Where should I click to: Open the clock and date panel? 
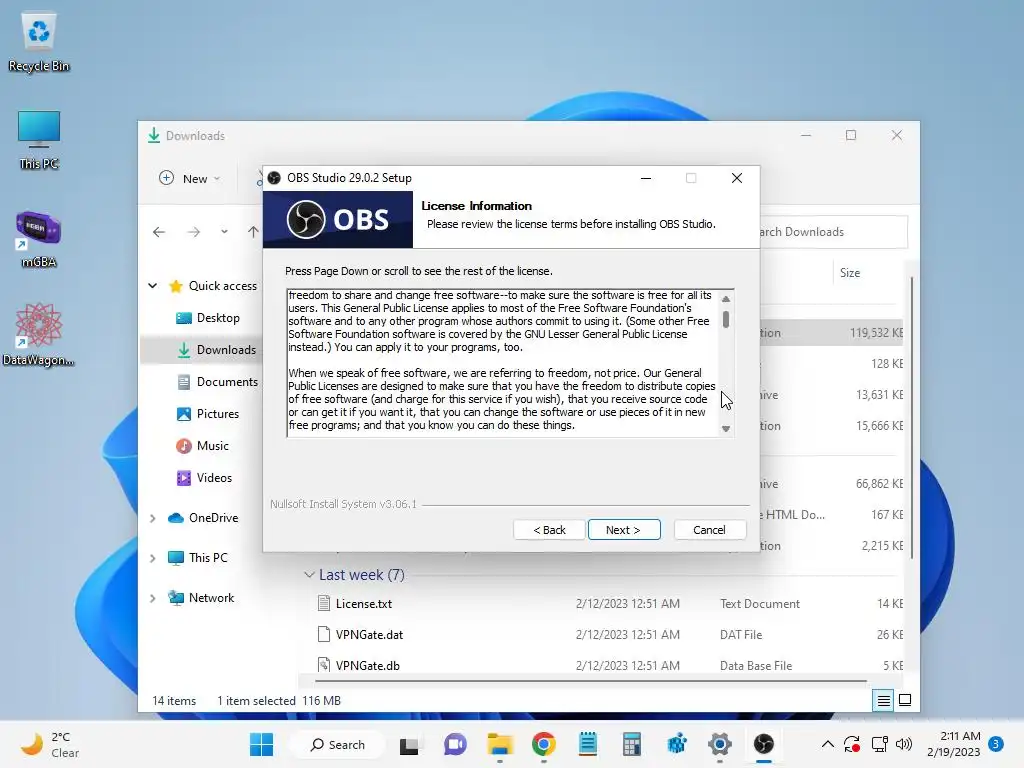coord(953,744)
